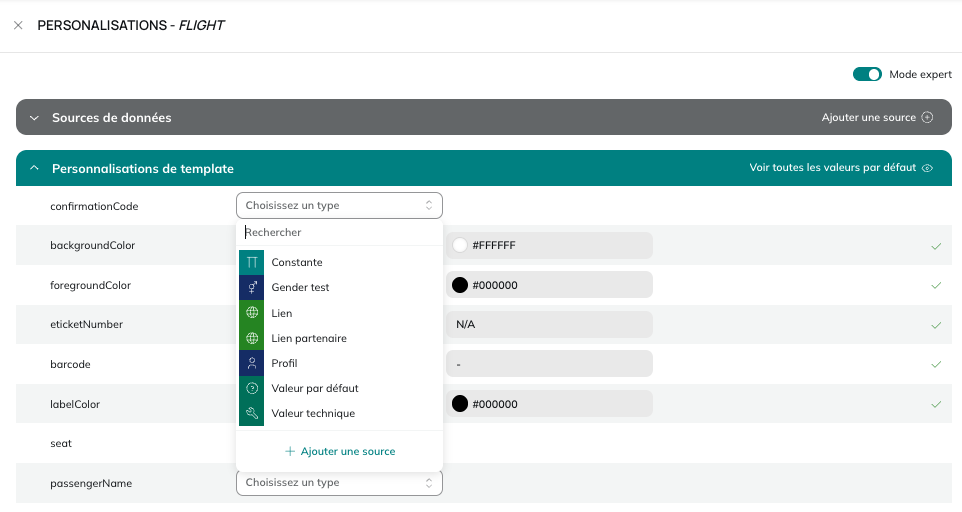This screenshot has height=512, width=962.
Task: Select the Valeur par défaut option
Action: pos(339,388)
